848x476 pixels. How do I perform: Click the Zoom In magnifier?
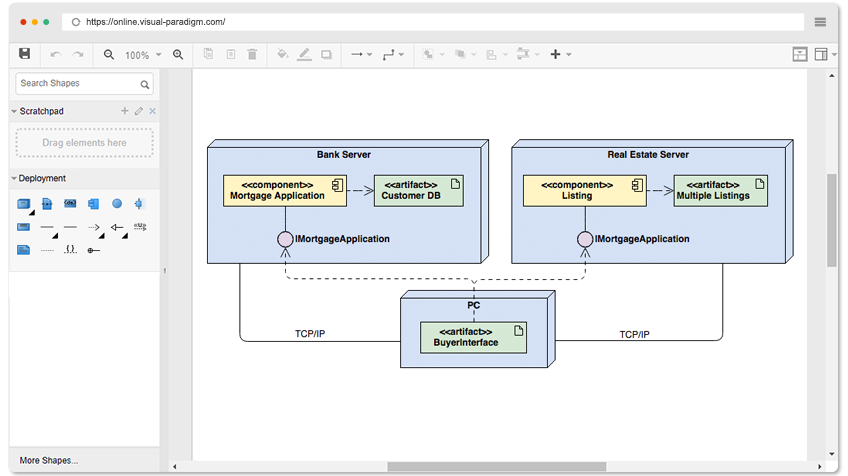pyautogui.click(x=178, y=54)
